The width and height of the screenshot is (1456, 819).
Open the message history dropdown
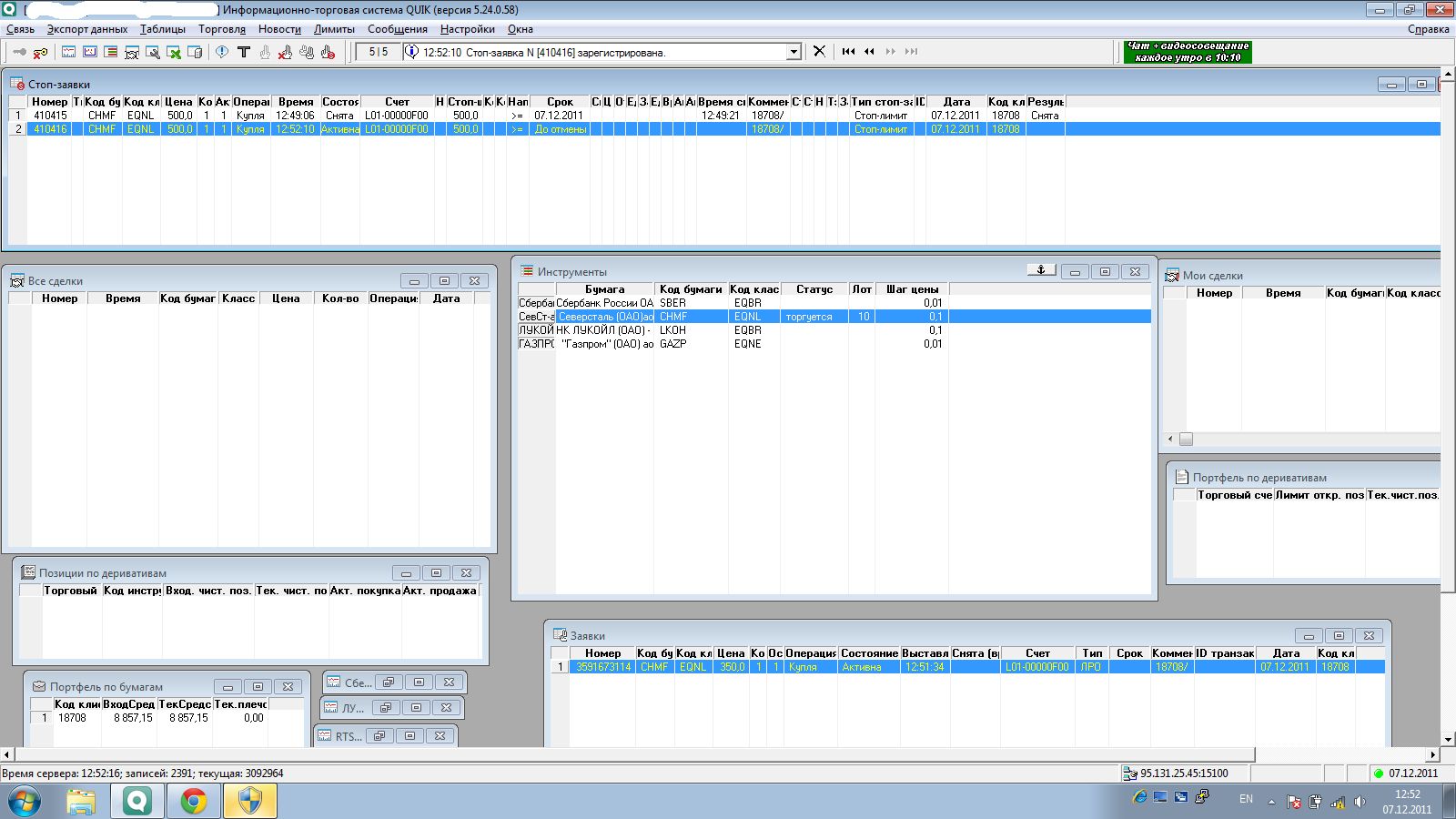point(794,52)
